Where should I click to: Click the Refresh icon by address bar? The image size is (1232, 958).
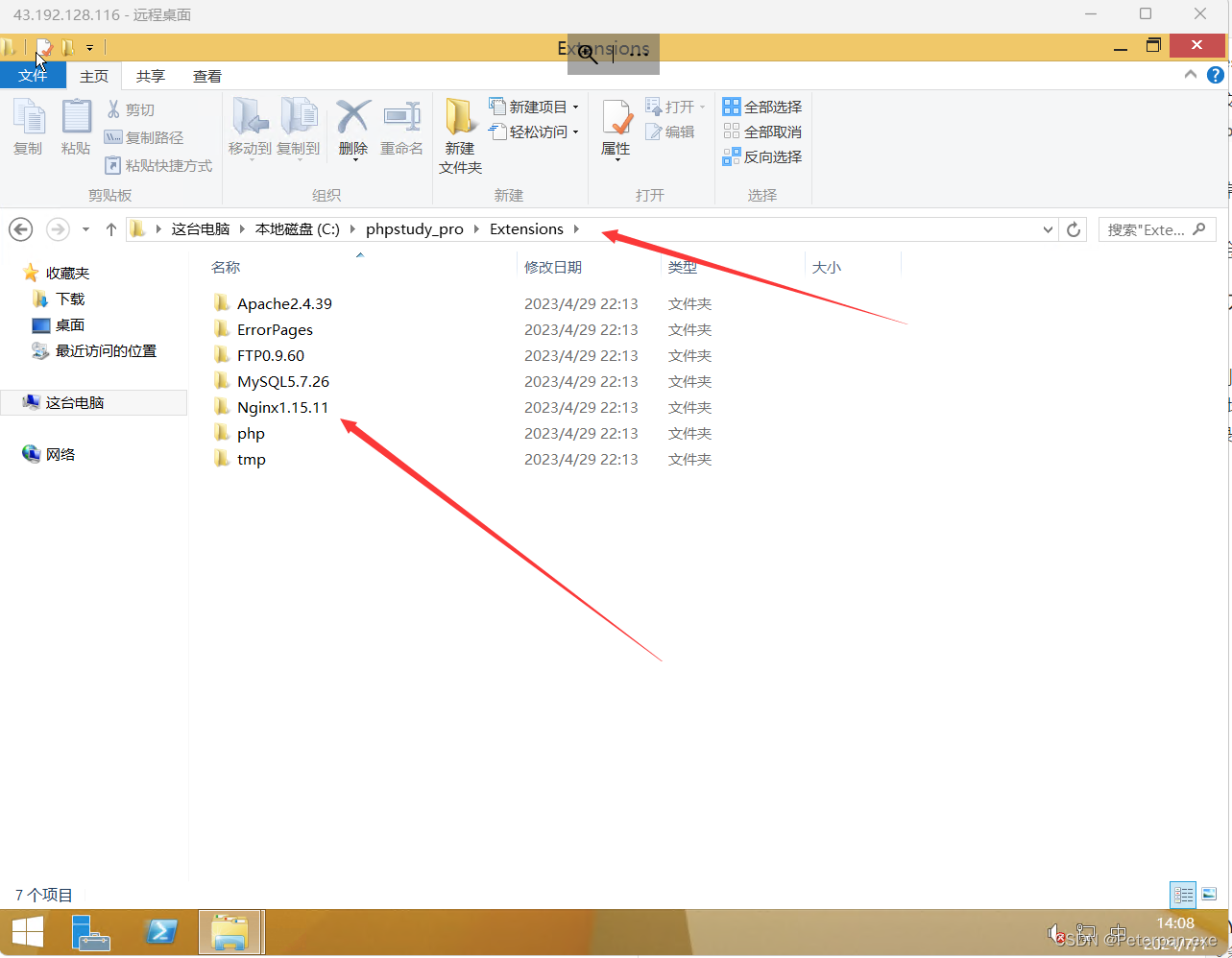1074,229
